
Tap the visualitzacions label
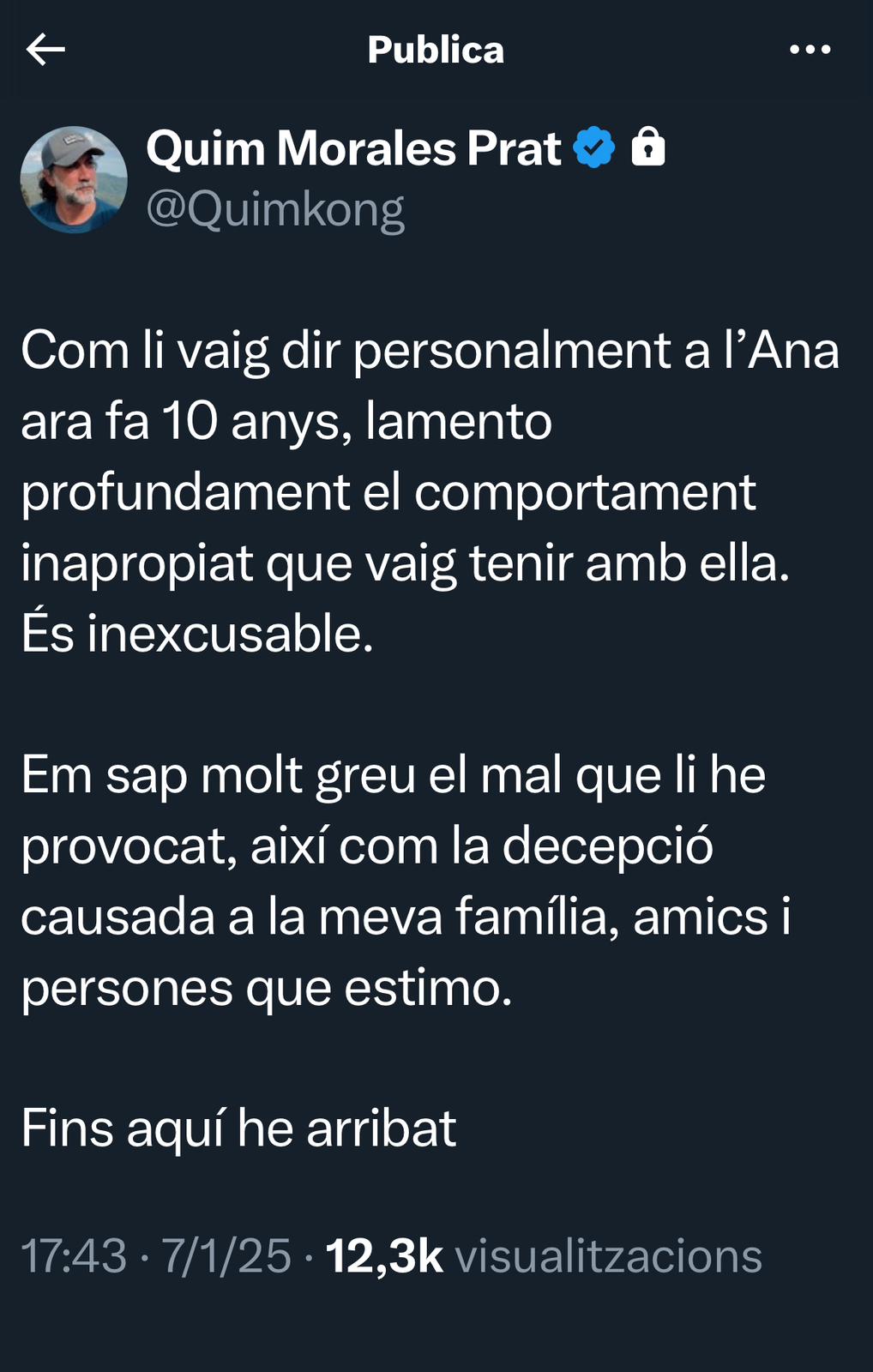pyautogui.click(x=608, y=1256)
